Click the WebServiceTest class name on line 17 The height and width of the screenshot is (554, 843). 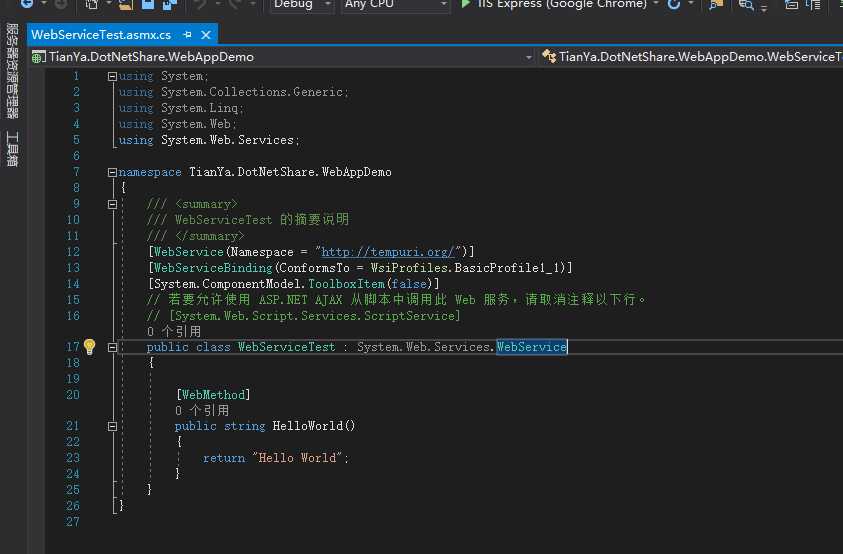click(x=287, y=347)
